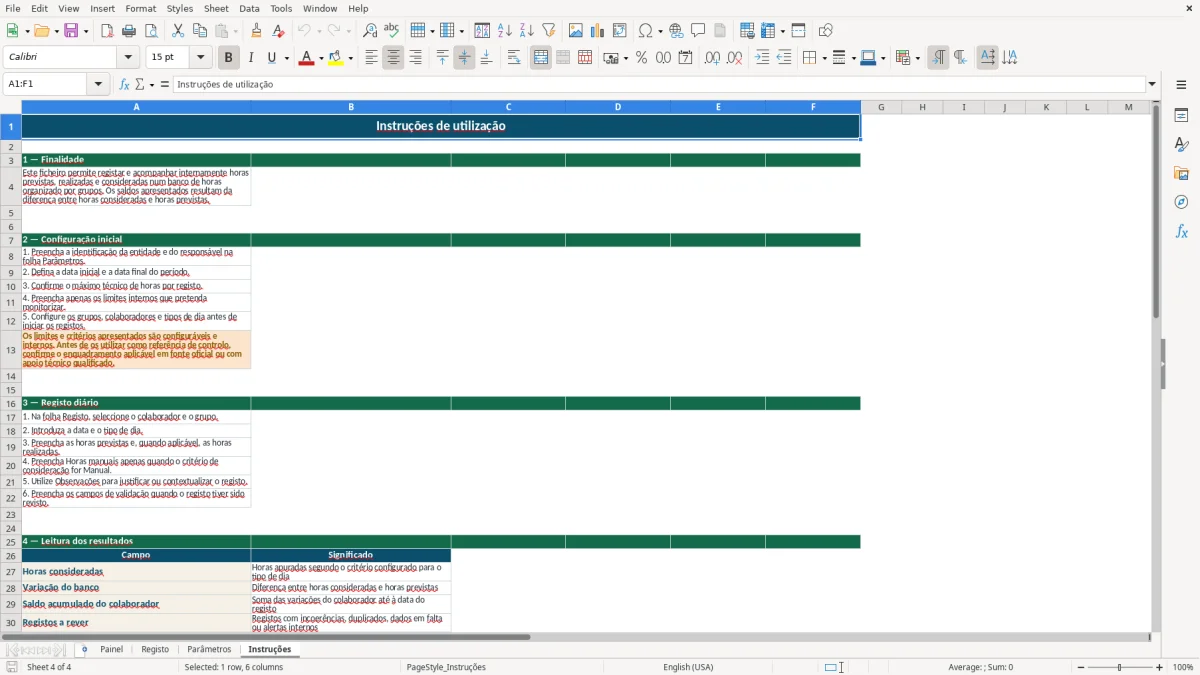Switch to the Painel sheet tab
Viewport: 1200px width, 675px height.
111,649
